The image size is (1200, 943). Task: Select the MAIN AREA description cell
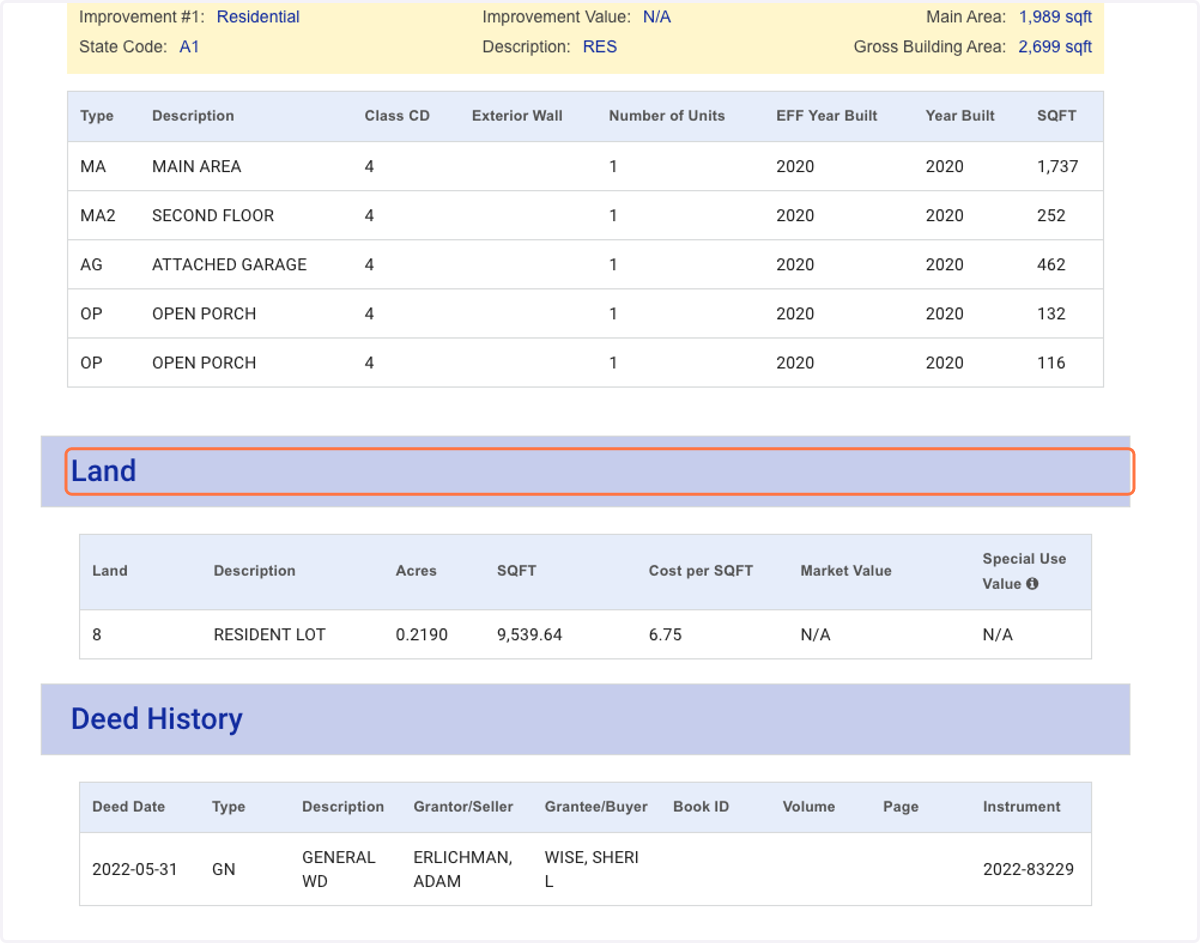click(197, 167)
